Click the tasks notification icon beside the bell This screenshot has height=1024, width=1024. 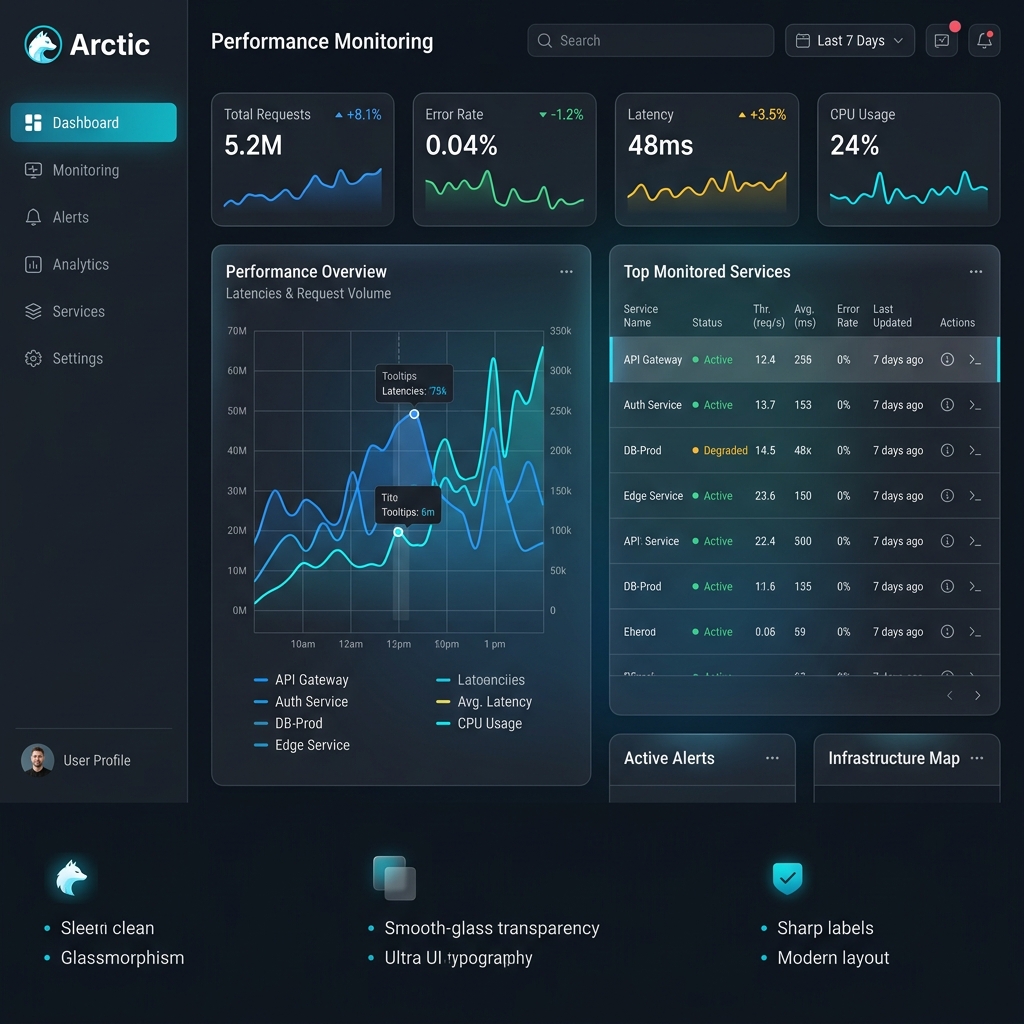tap(942, 40)
